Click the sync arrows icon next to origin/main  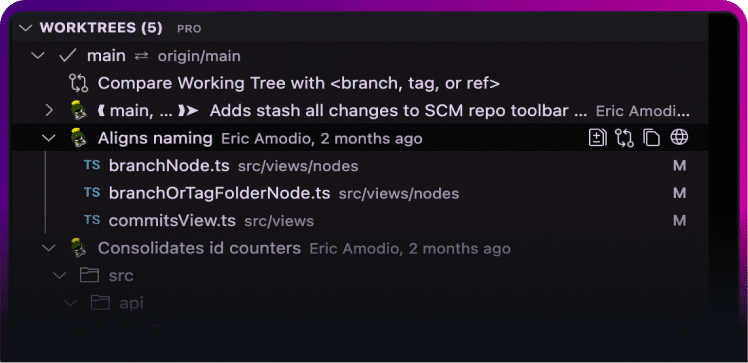141,56
